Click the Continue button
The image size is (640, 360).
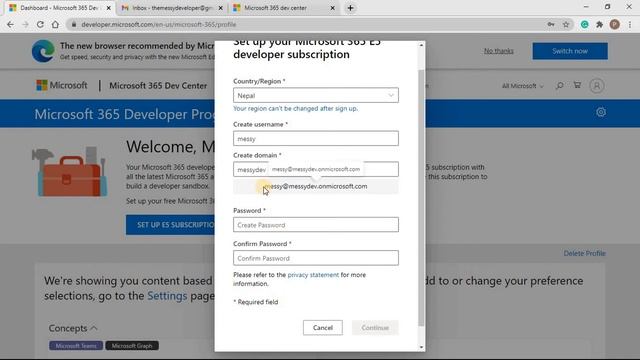pos(375,328)
